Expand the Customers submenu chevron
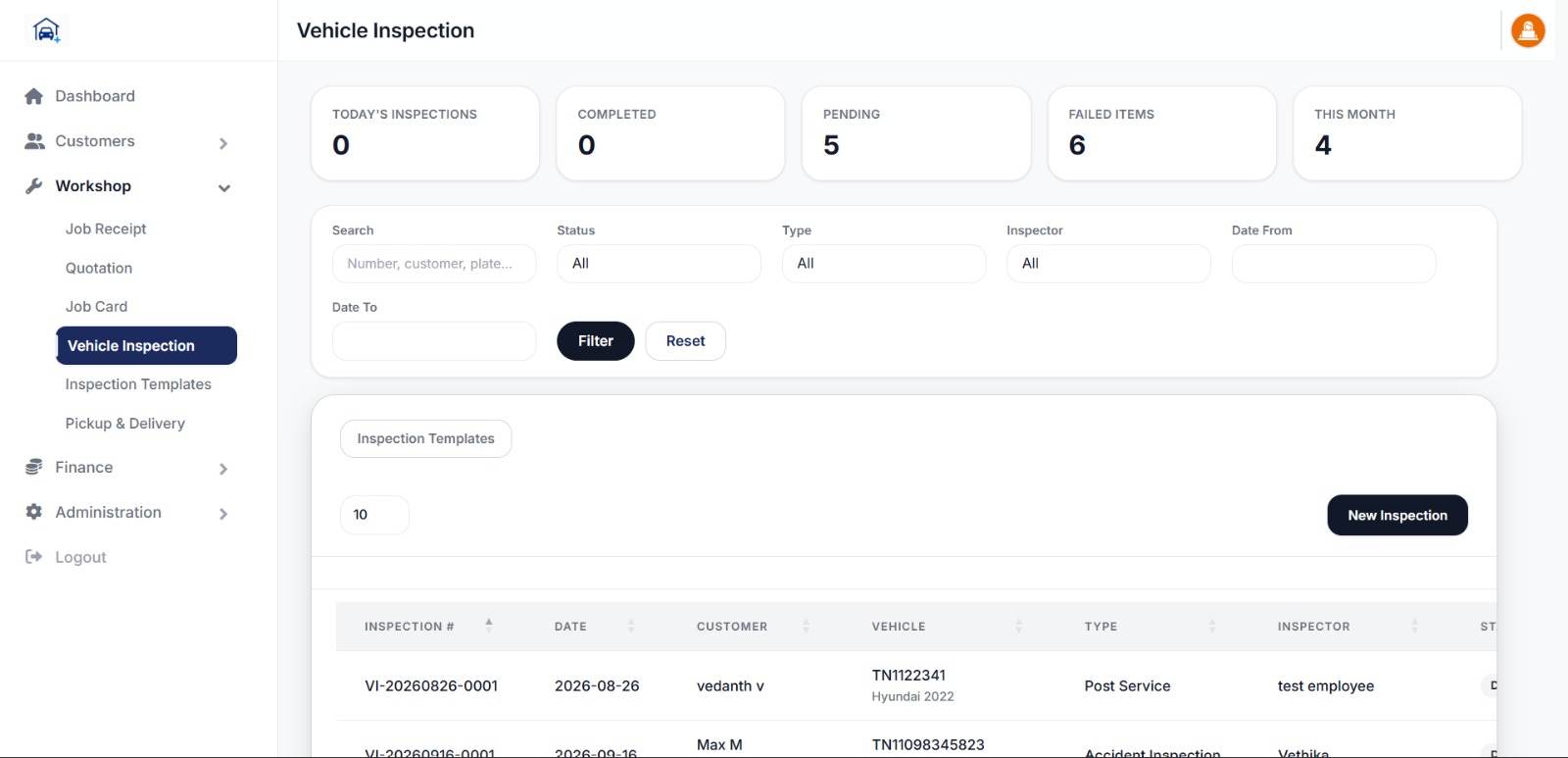This screenshot has width=1568, height=758. click(223, 143)
